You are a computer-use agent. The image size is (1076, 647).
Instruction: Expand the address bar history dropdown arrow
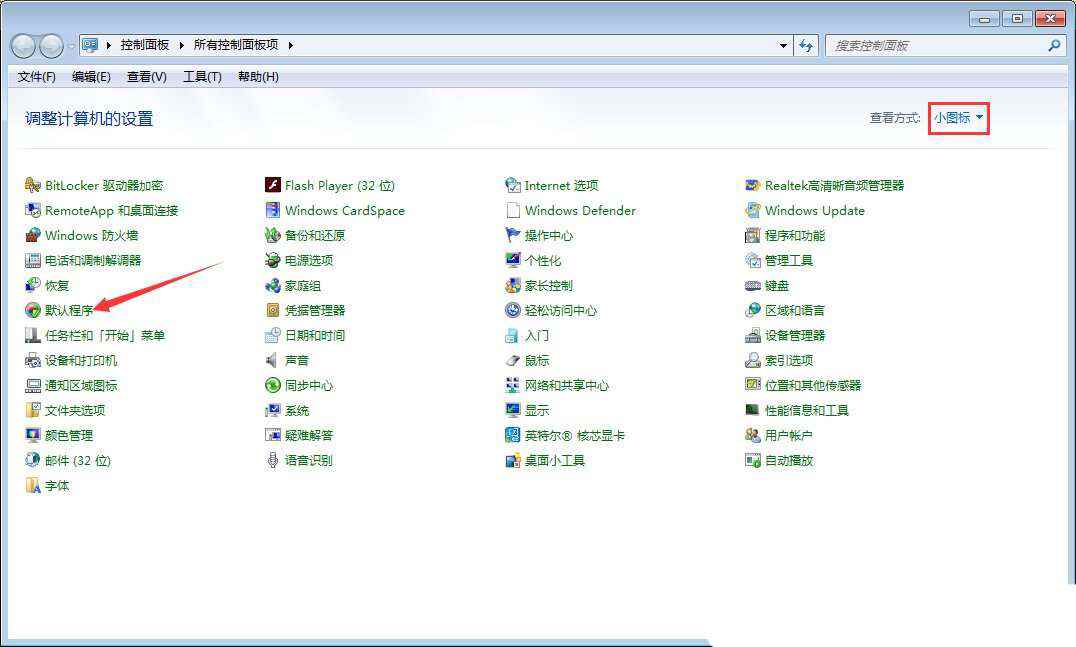click(x=783, y=46)
